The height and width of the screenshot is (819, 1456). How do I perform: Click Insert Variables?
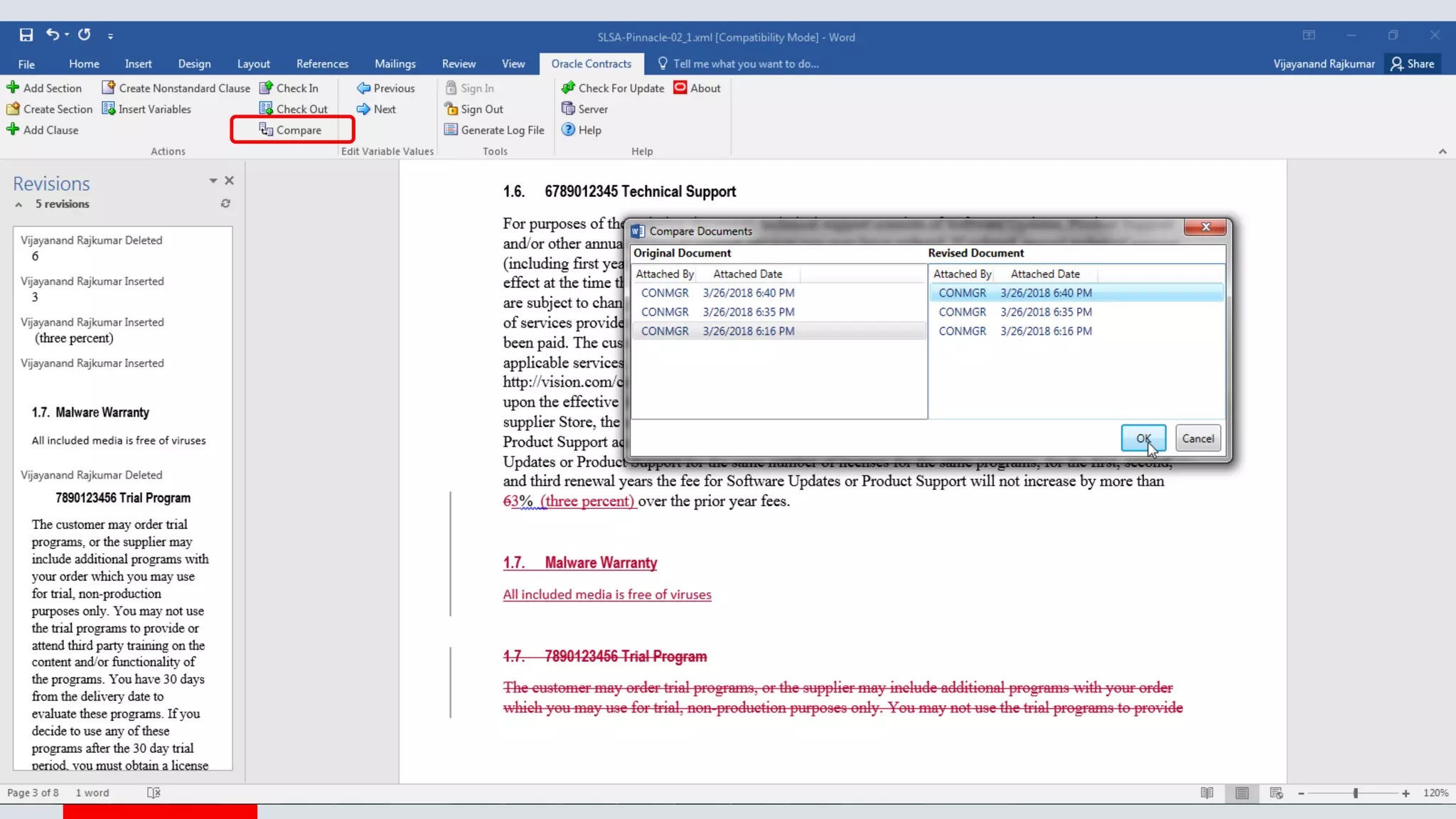coord(146,109)
